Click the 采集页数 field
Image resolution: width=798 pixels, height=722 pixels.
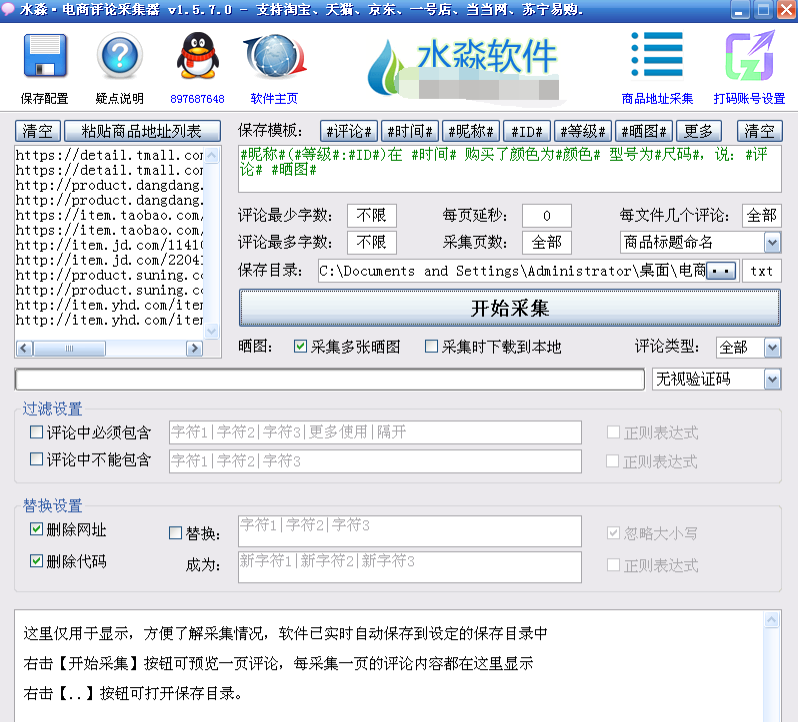point(547,242)
